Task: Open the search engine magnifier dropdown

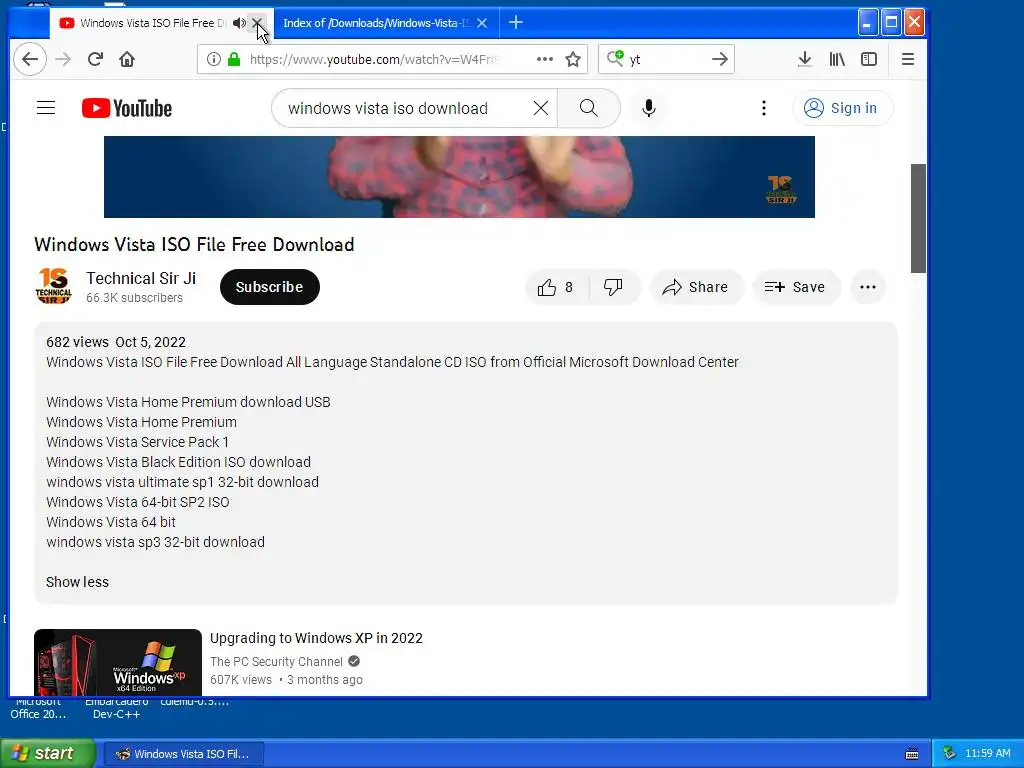Action: (615, 59)
